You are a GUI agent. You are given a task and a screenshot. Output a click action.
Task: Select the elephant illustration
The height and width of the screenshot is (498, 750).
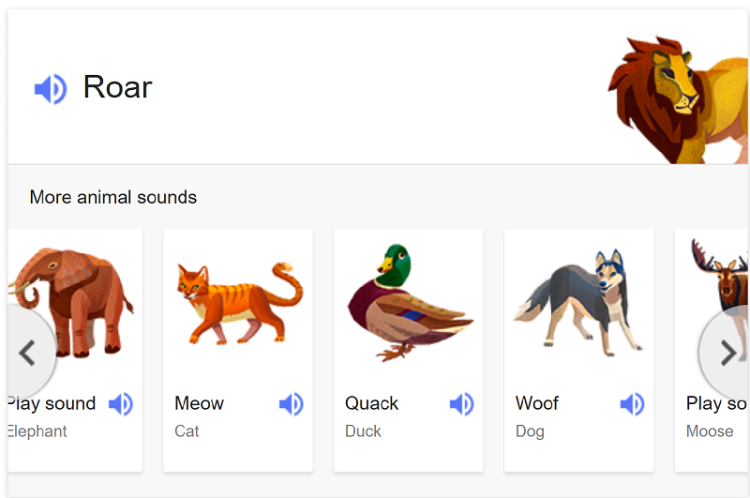(x=71, y=302)
